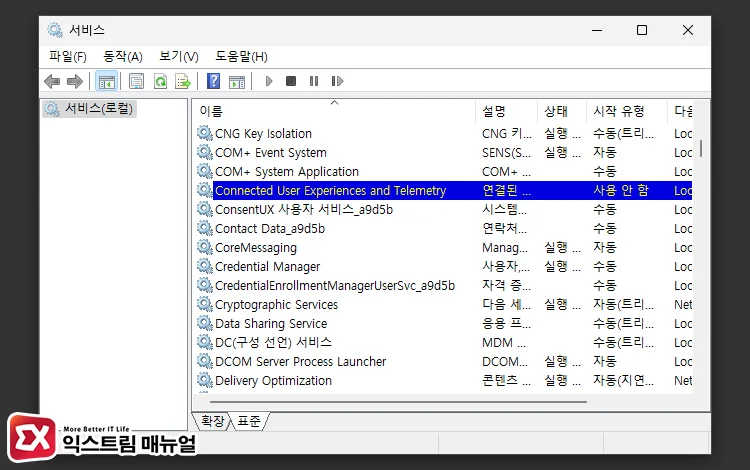Click DCOM... description cell
This screenshot has width=750, height=470.
tap(505, 361)
